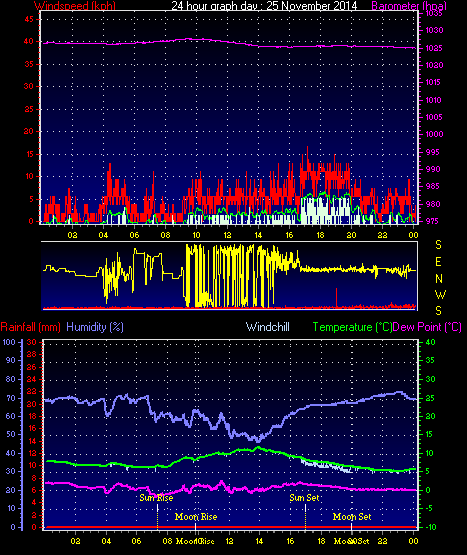Click the N wind direction label
This screenshot has width=467, height=555.
pos(439,279)
